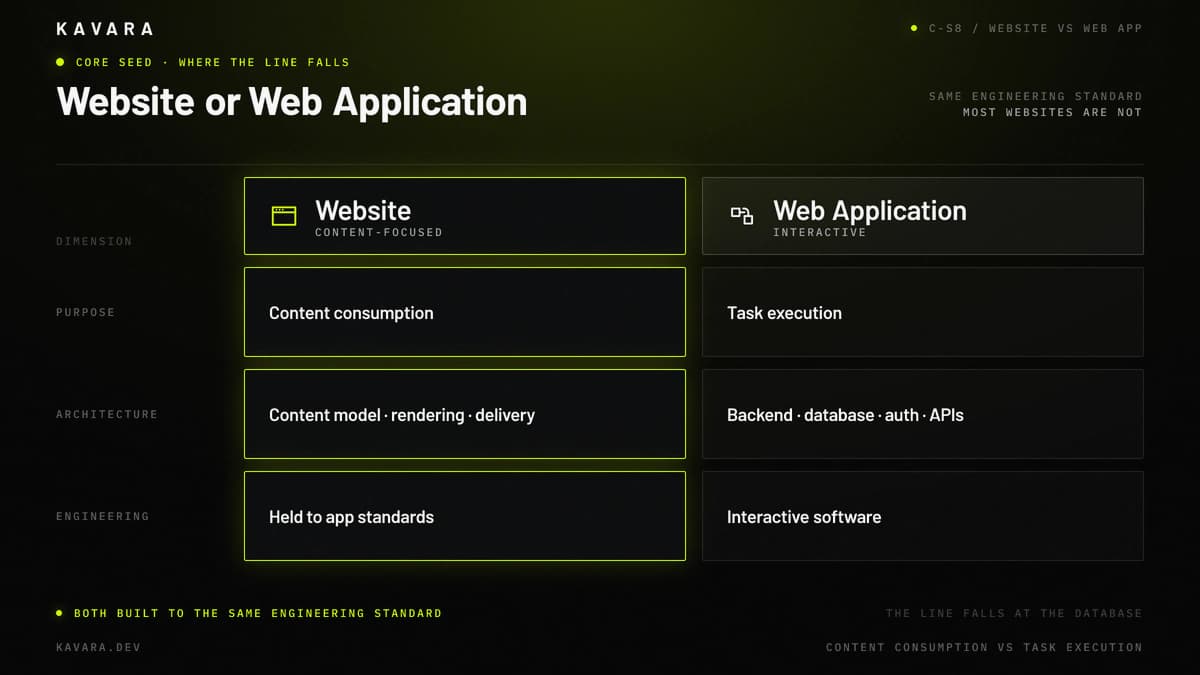This screenshot has height=675, width=1200.
Task: Click the 'Content consumption' cell
Action: click(x=465, y=312)
